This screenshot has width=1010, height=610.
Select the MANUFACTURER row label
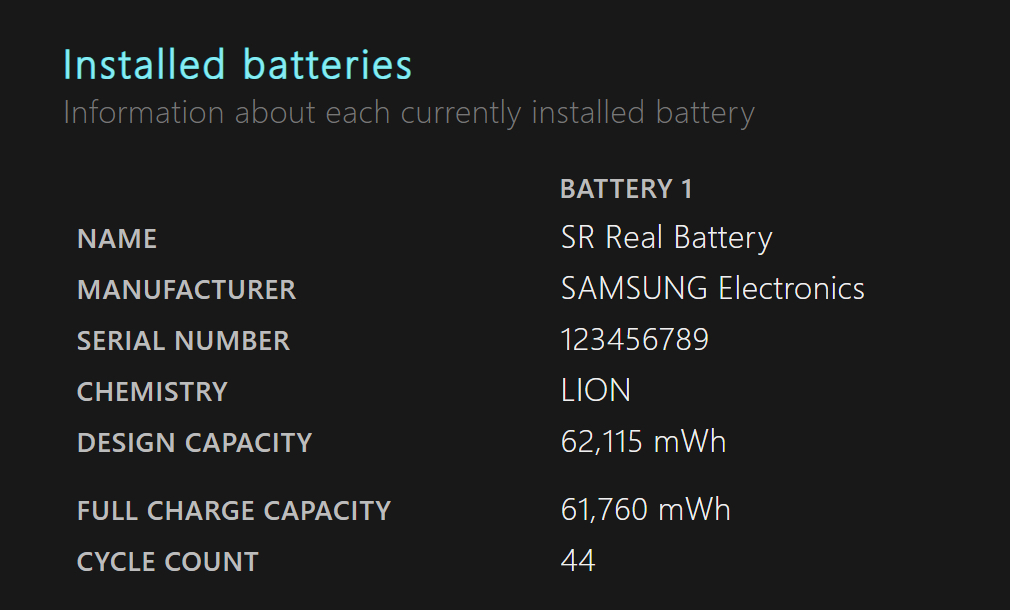[x=186, y=290]
